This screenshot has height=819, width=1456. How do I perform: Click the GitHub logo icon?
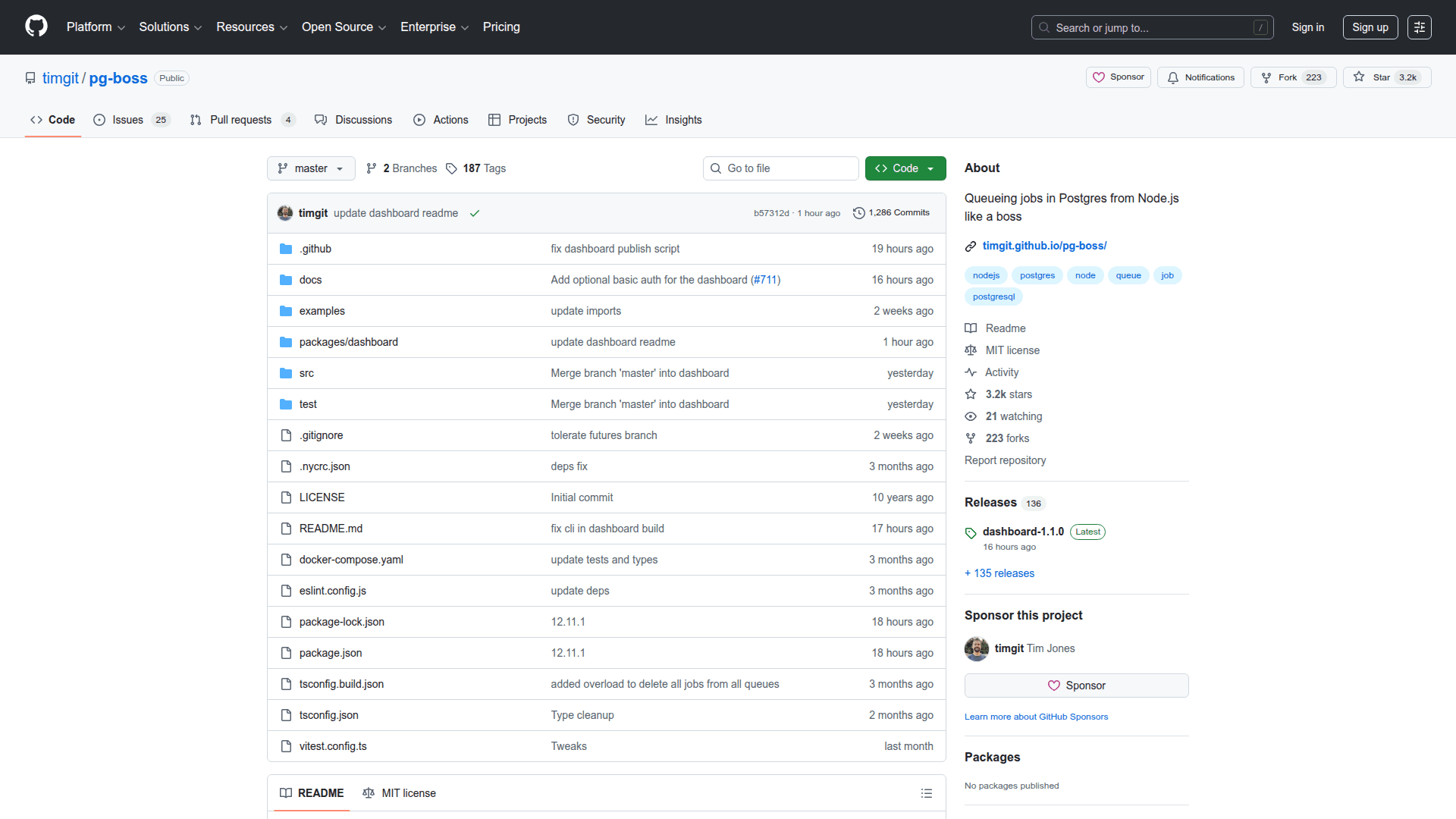[x=36, y=27]
